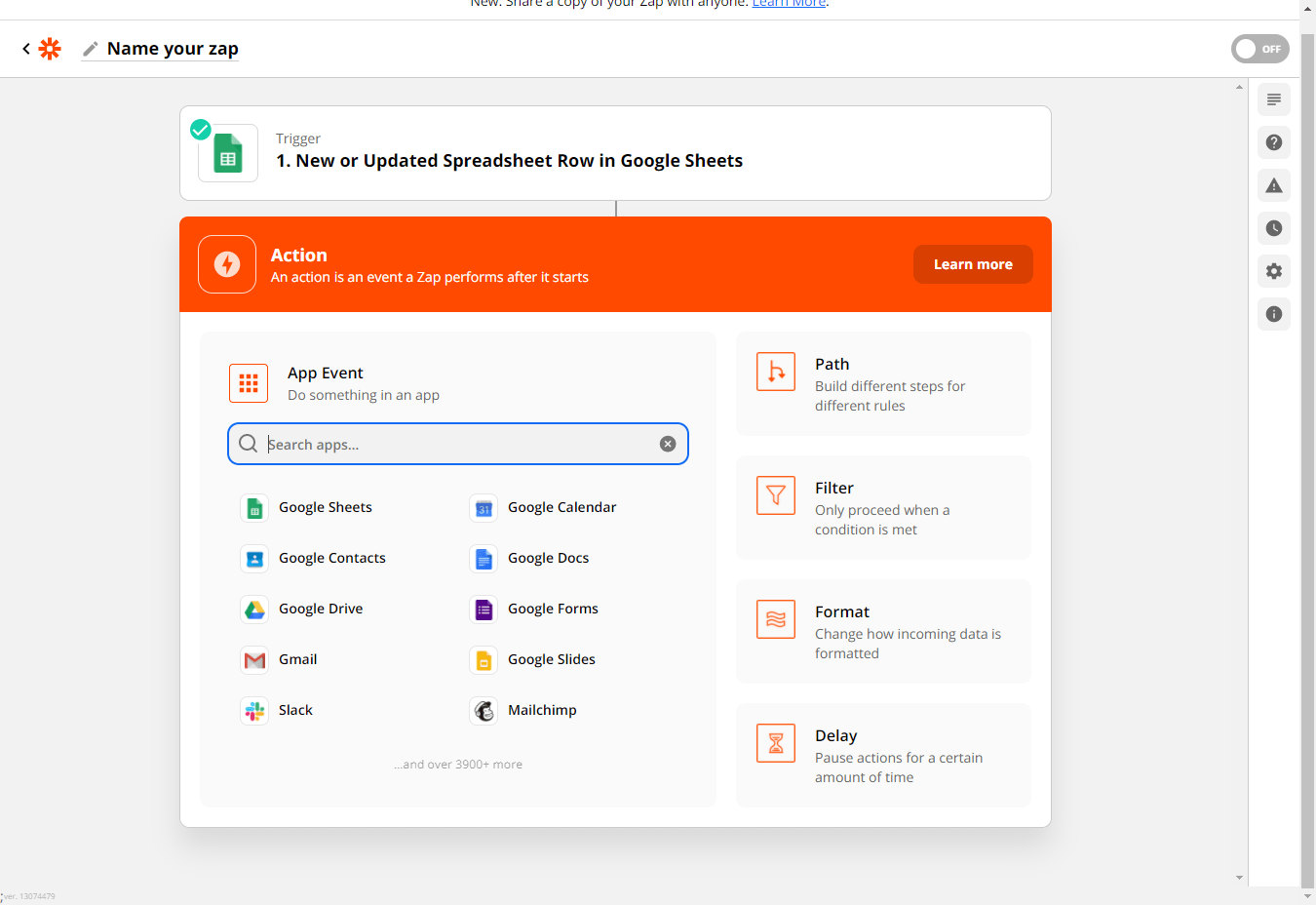Click into the Search apps field

(458, 444)
